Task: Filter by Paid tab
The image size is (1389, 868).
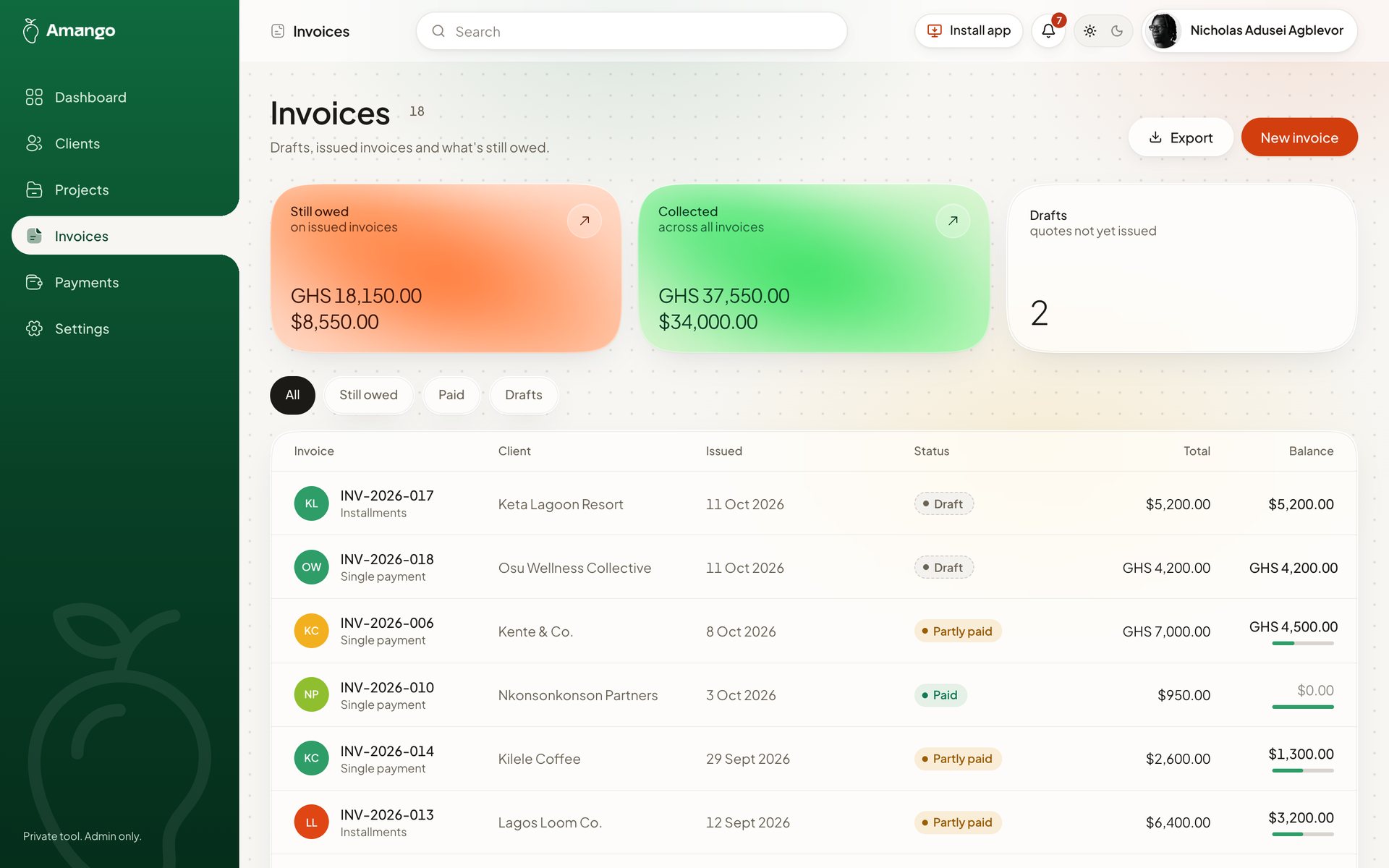Action: pos(451,395)
